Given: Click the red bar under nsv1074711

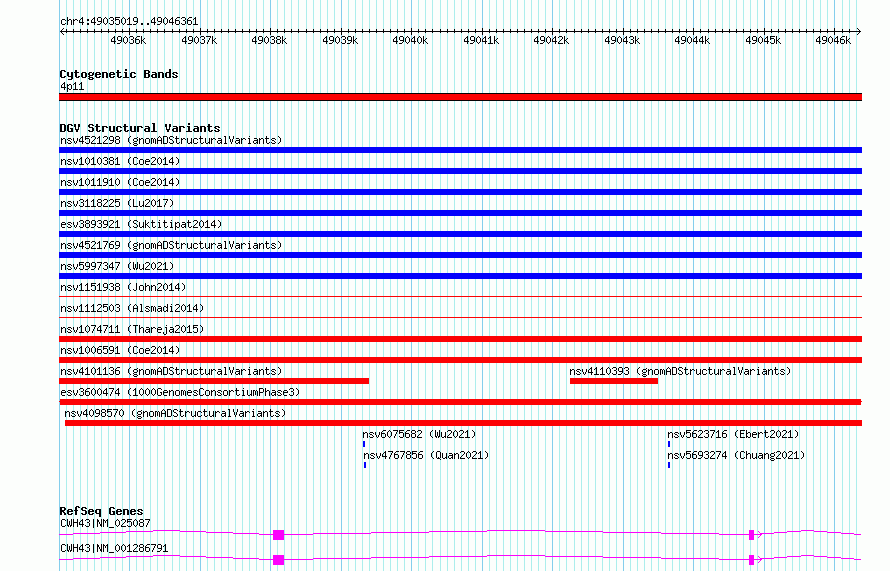Looking at the screenshot, I should click(460, 339).
